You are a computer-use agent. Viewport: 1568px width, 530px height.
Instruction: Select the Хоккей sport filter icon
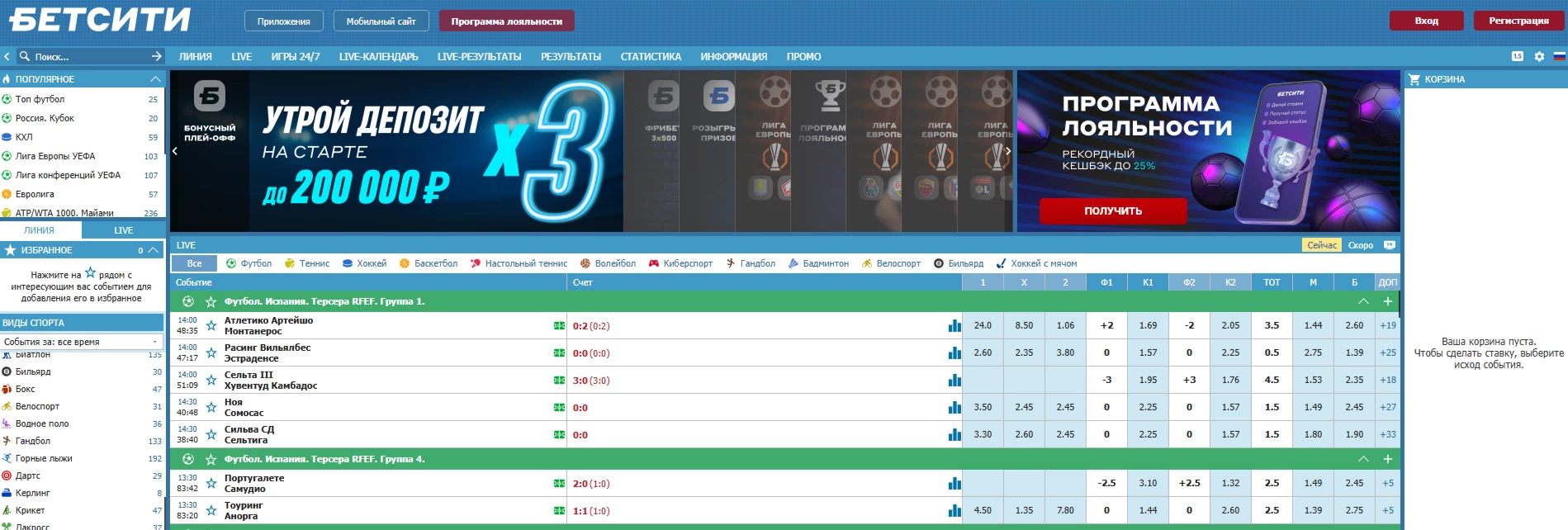(x=348, y=263)
